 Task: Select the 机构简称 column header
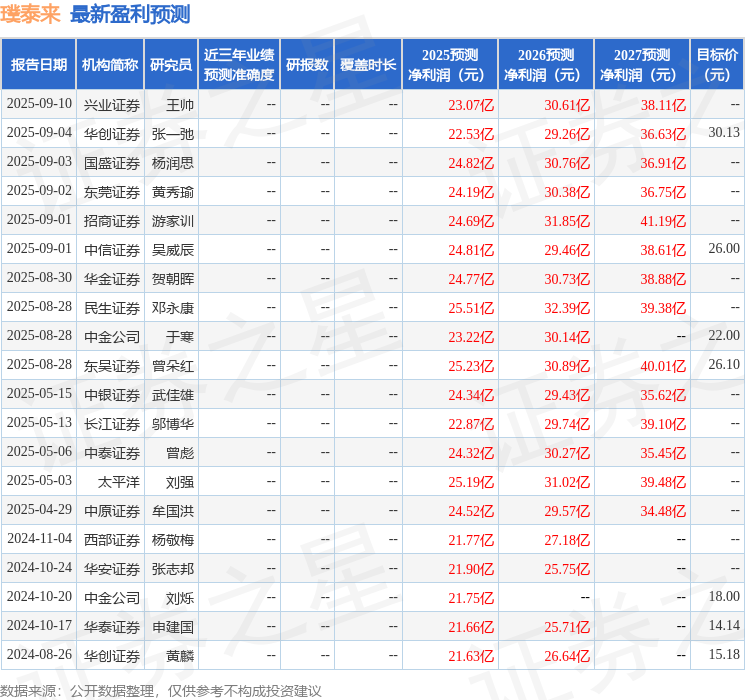coord(110,65)
